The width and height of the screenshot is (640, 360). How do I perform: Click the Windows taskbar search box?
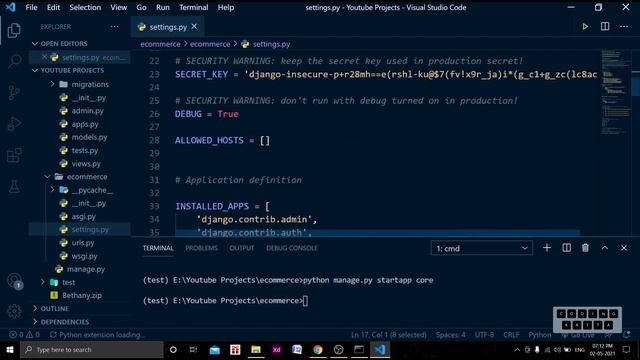coord(92,350)
